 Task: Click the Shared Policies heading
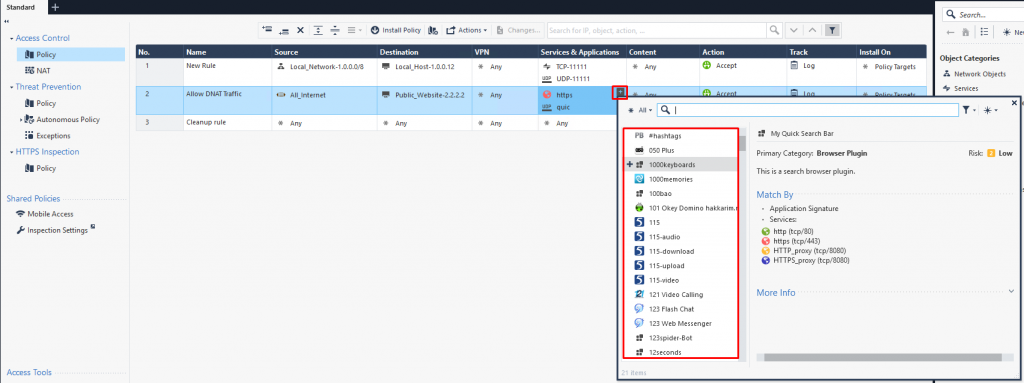tap(33, 199)
